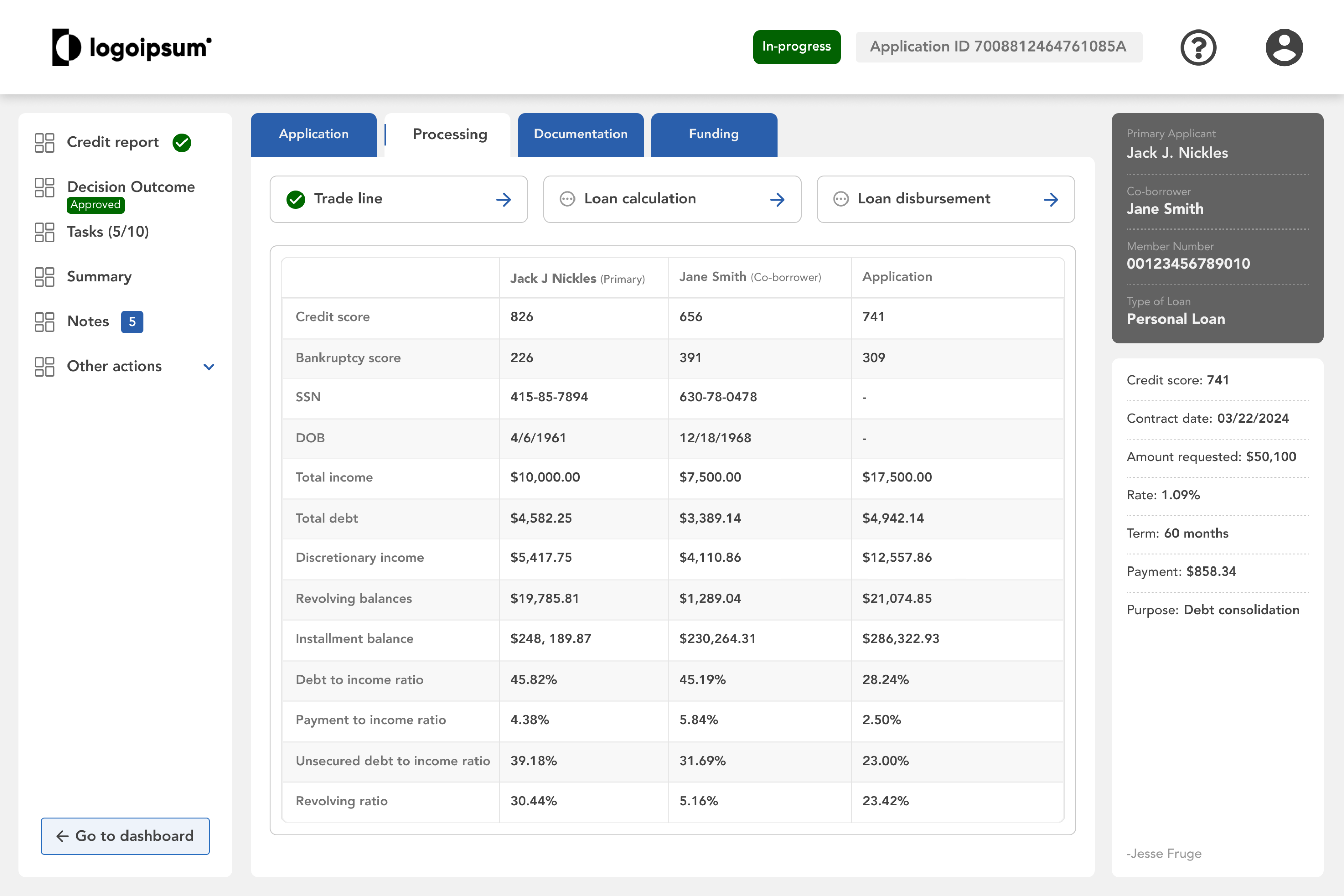
Task: Click the Go to dashboard button
Action: 125,836
